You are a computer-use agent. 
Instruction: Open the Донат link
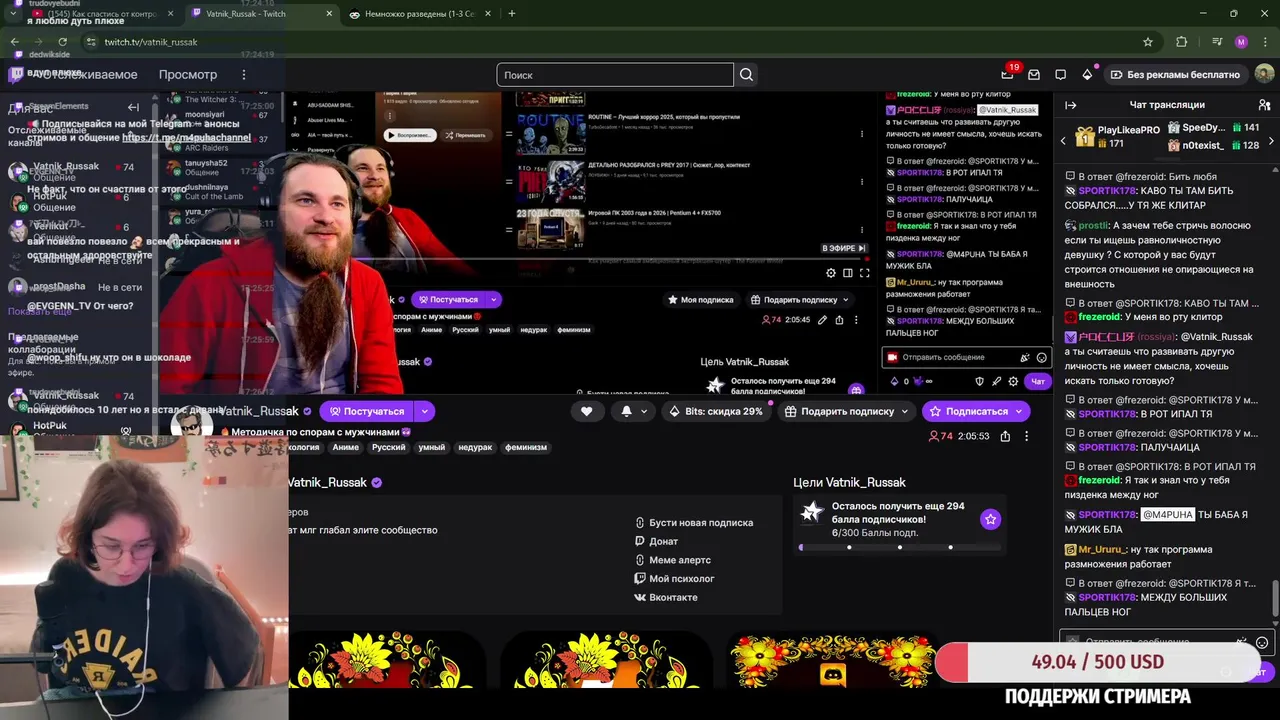656,541
